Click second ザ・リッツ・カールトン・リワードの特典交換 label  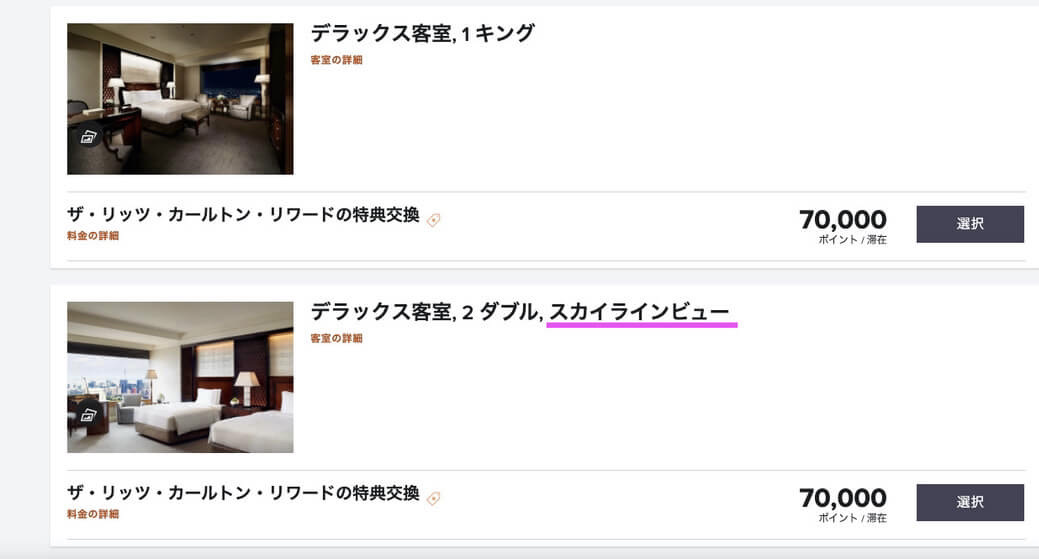(x=243, y=493)
